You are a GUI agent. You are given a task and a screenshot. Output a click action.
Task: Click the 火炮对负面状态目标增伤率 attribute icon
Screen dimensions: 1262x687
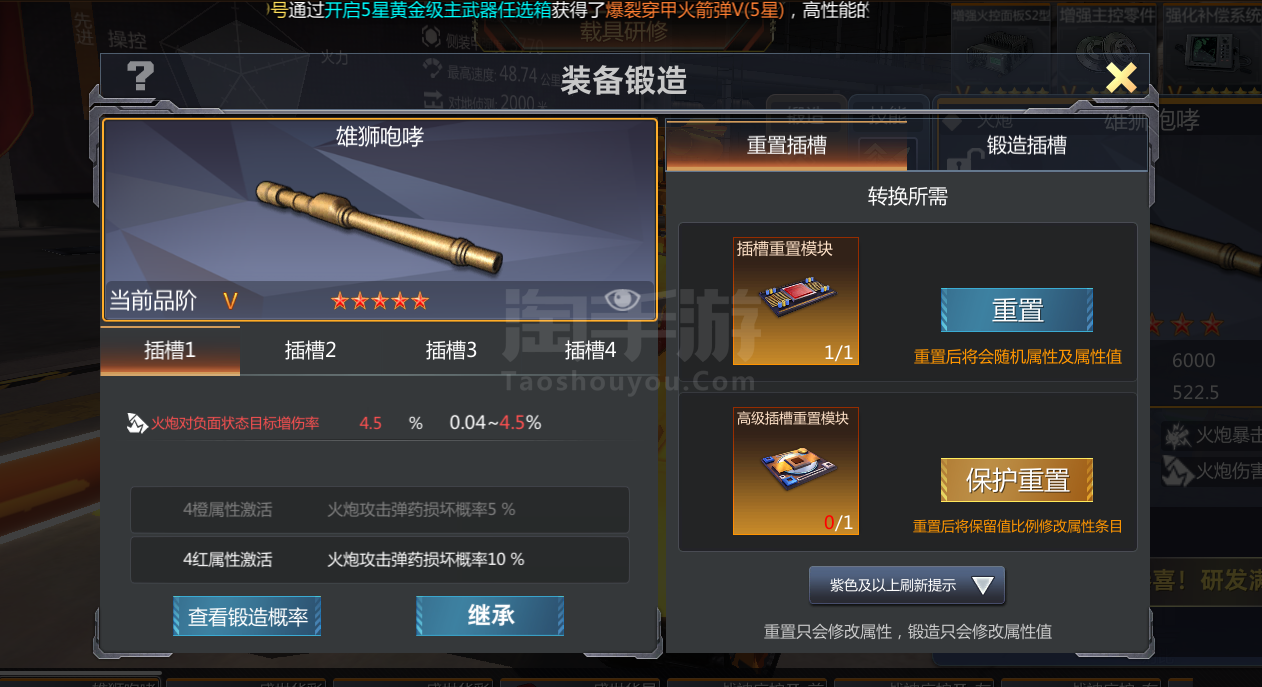point(137,423)
